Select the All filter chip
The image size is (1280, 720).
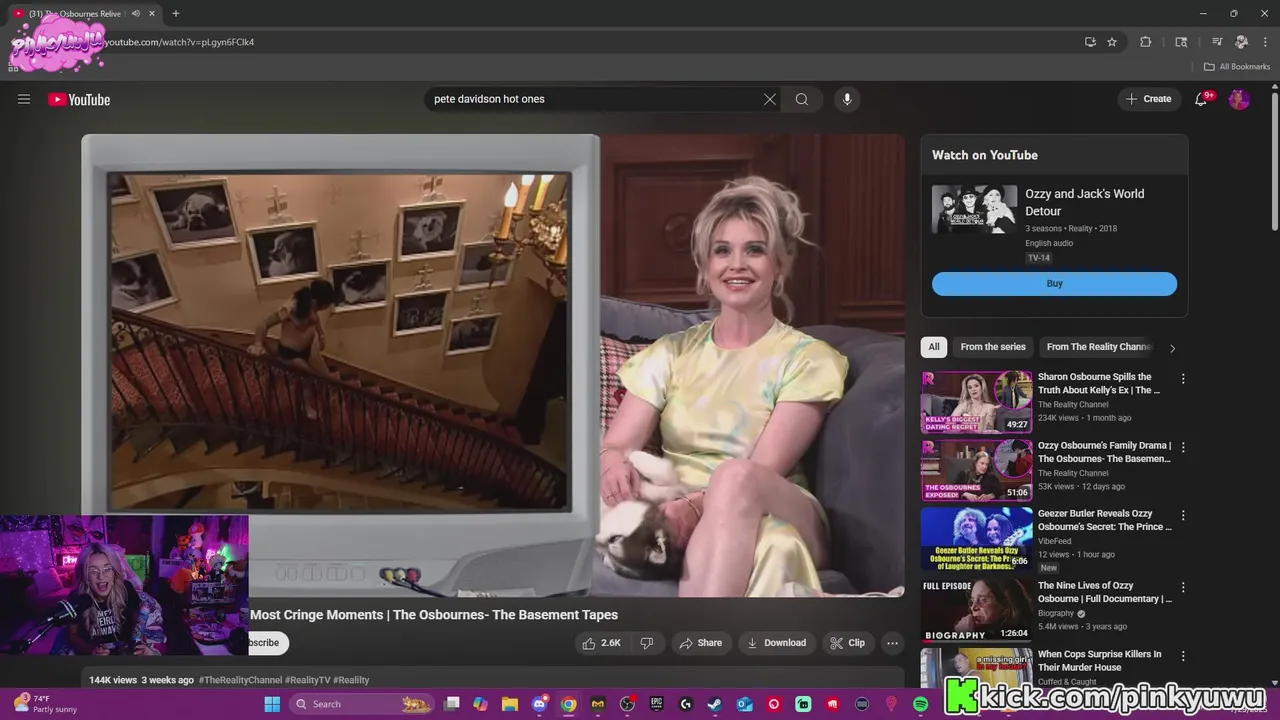(934, 347)
